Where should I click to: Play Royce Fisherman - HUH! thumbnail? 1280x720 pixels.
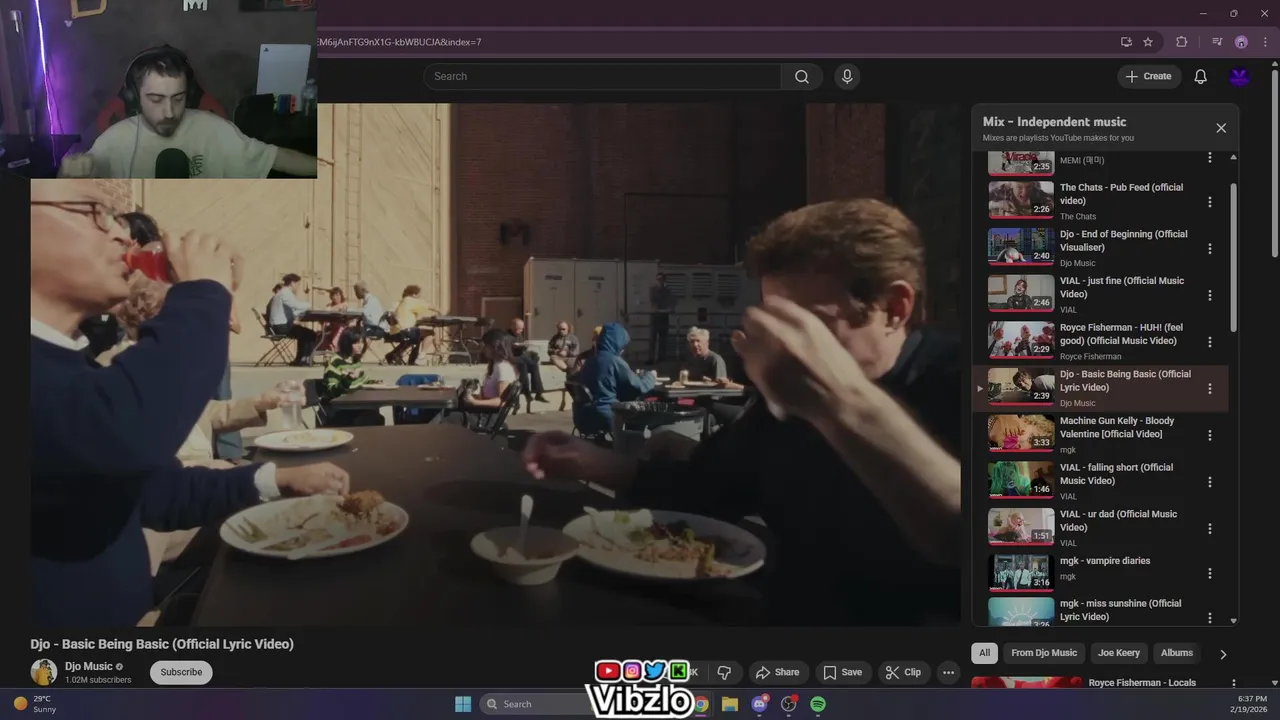click(x=1021, y=339)
